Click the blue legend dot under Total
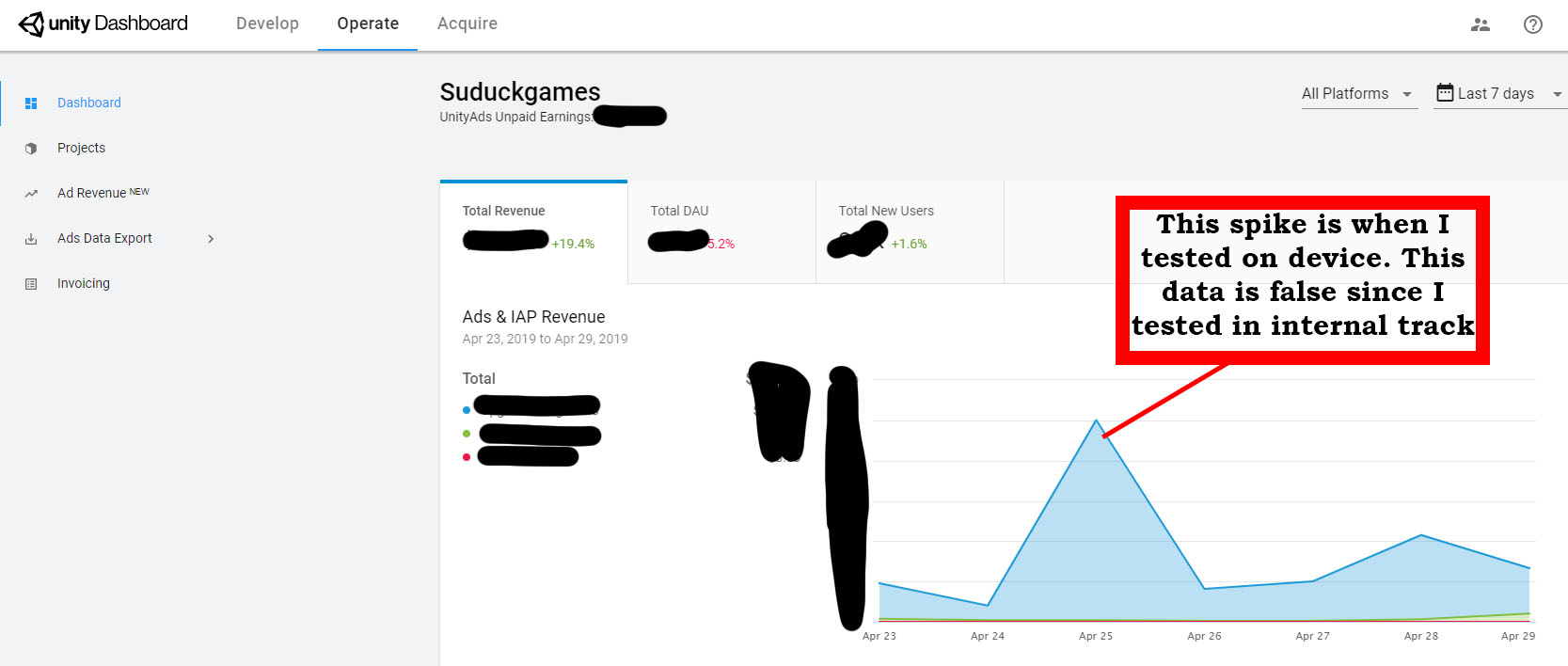This screenshot has height=666, width=1568. pyautogui.click(x=467, y=410)
